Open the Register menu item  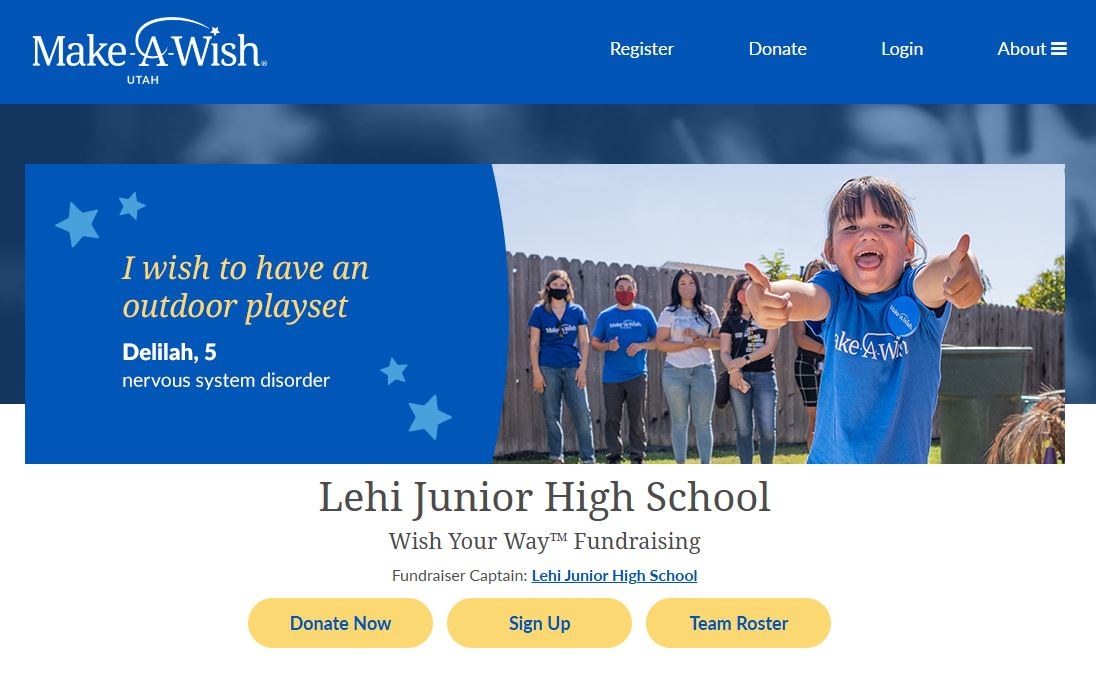click(x=642, y=49)
